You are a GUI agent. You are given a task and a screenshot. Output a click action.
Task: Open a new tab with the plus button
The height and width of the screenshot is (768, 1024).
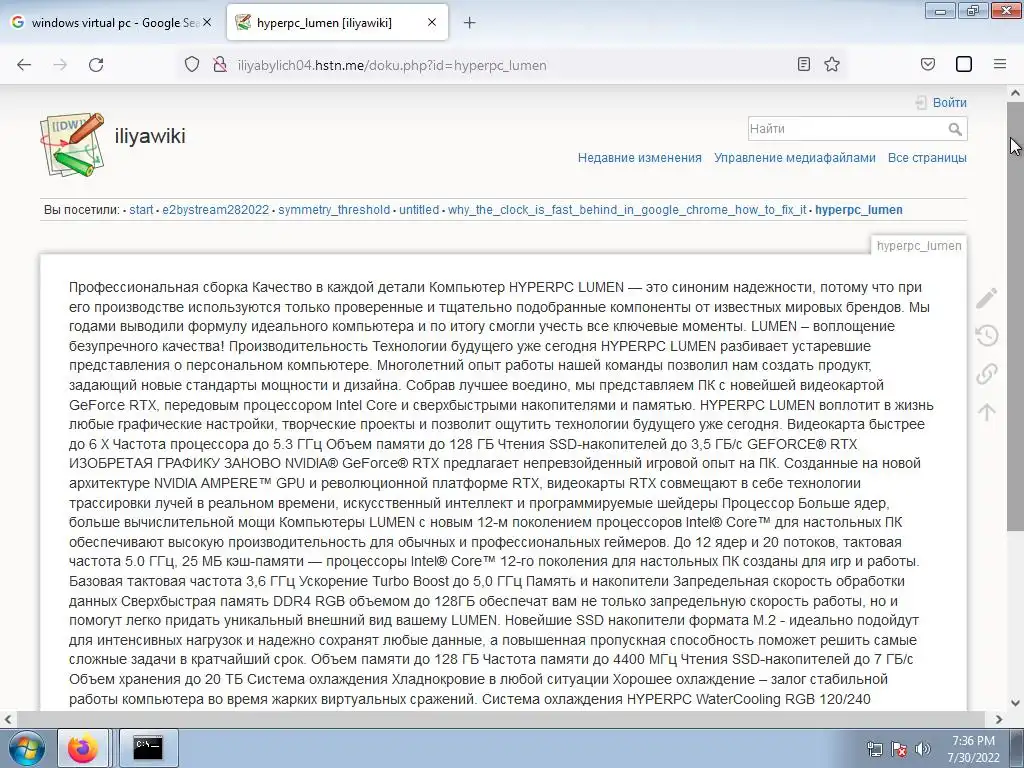pos(469,23)
